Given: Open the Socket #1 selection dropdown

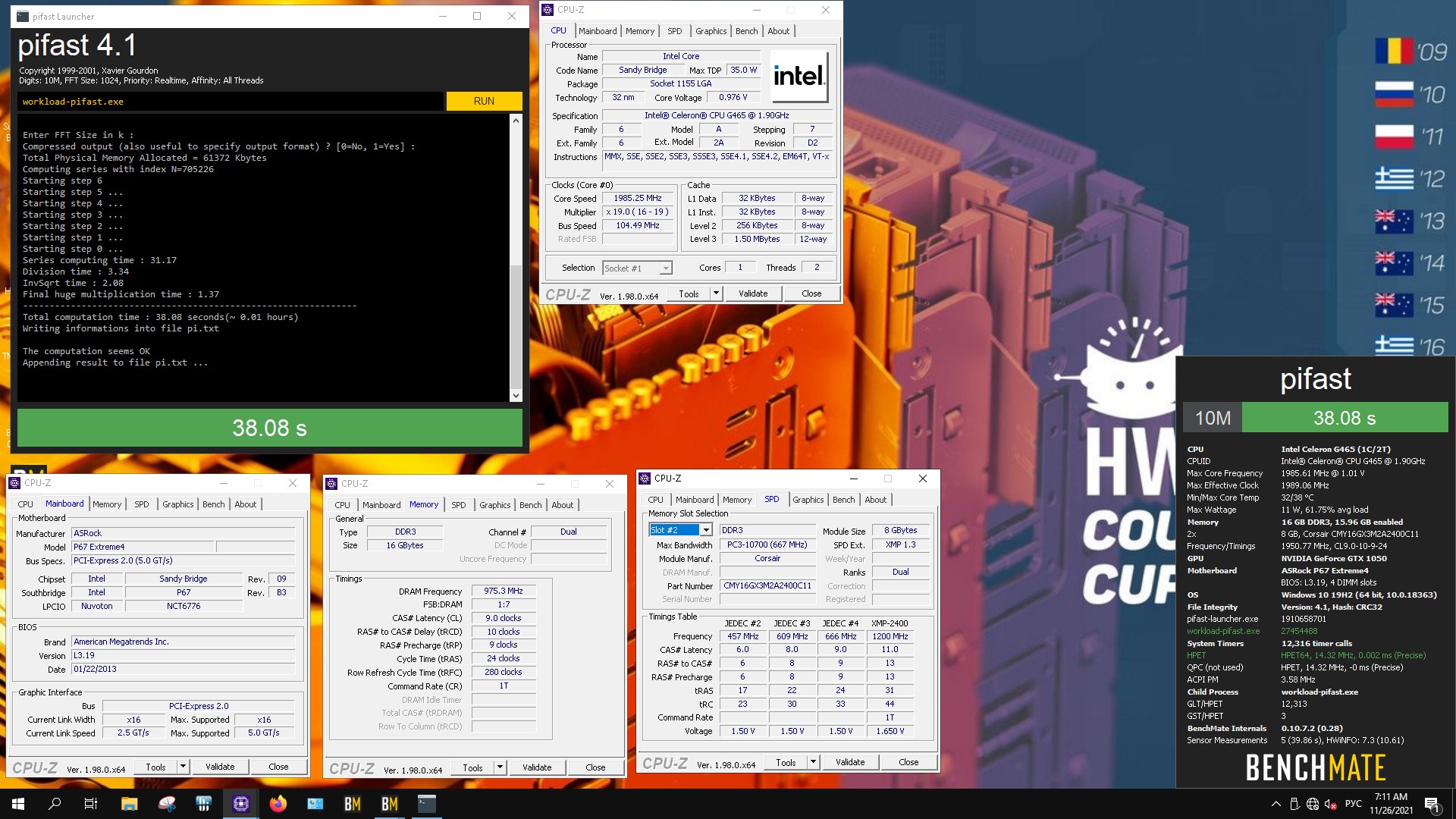Looking at the screenshot, I should [x=637, y=268].
